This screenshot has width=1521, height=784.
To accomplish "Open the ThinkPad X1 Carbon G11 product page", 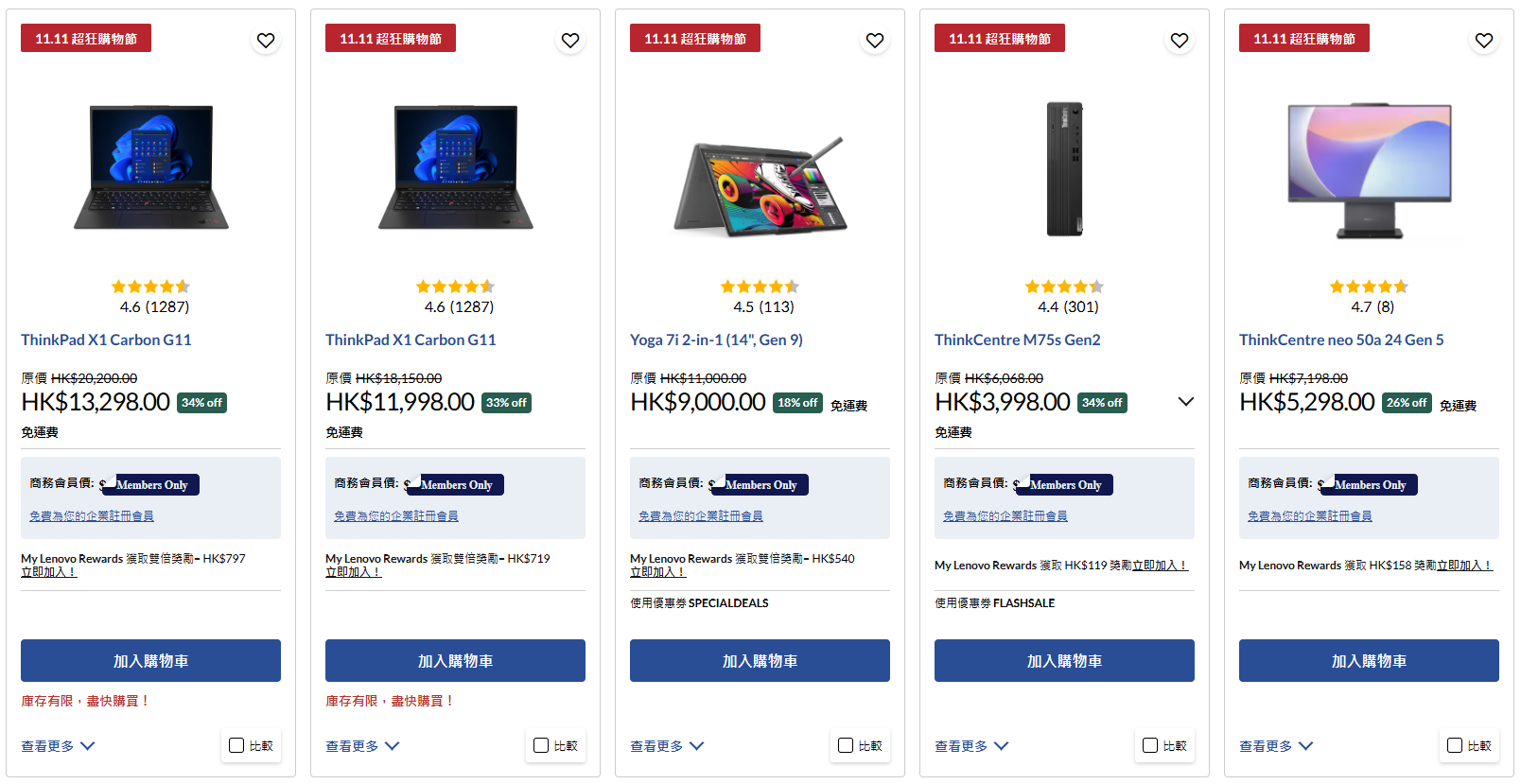I will (106, 340).
